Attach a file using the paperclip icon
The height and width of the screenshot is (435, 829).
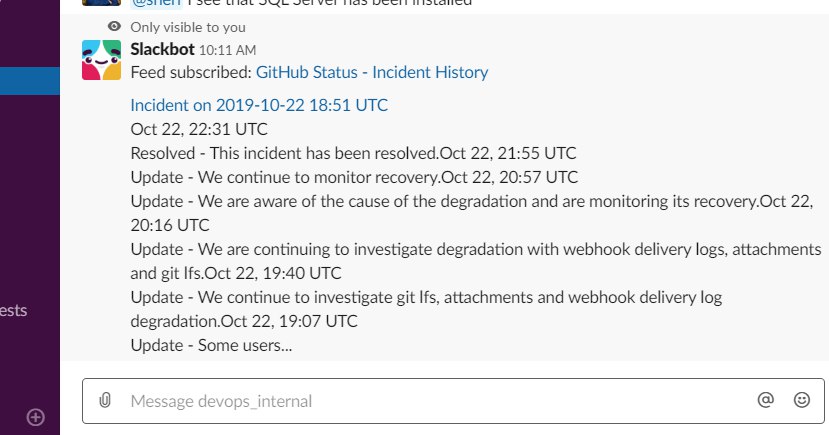[x=105, y=400]
